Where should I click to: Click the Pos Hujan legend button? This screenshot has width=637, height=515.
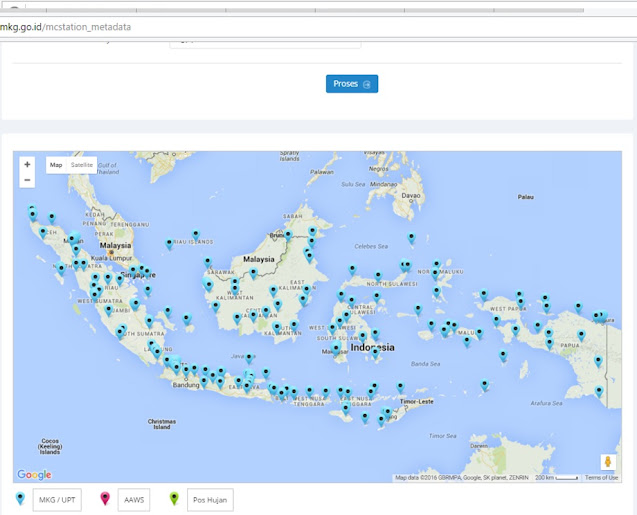(210, 500)
